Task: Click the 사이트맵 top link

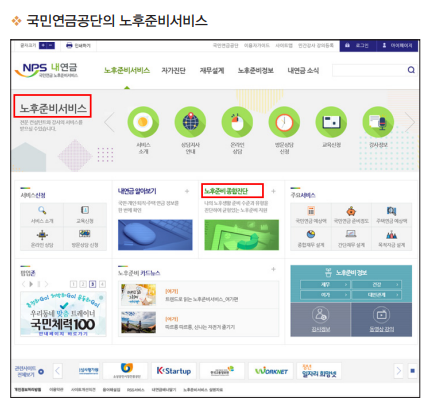Action: click(x=284, y=45)
